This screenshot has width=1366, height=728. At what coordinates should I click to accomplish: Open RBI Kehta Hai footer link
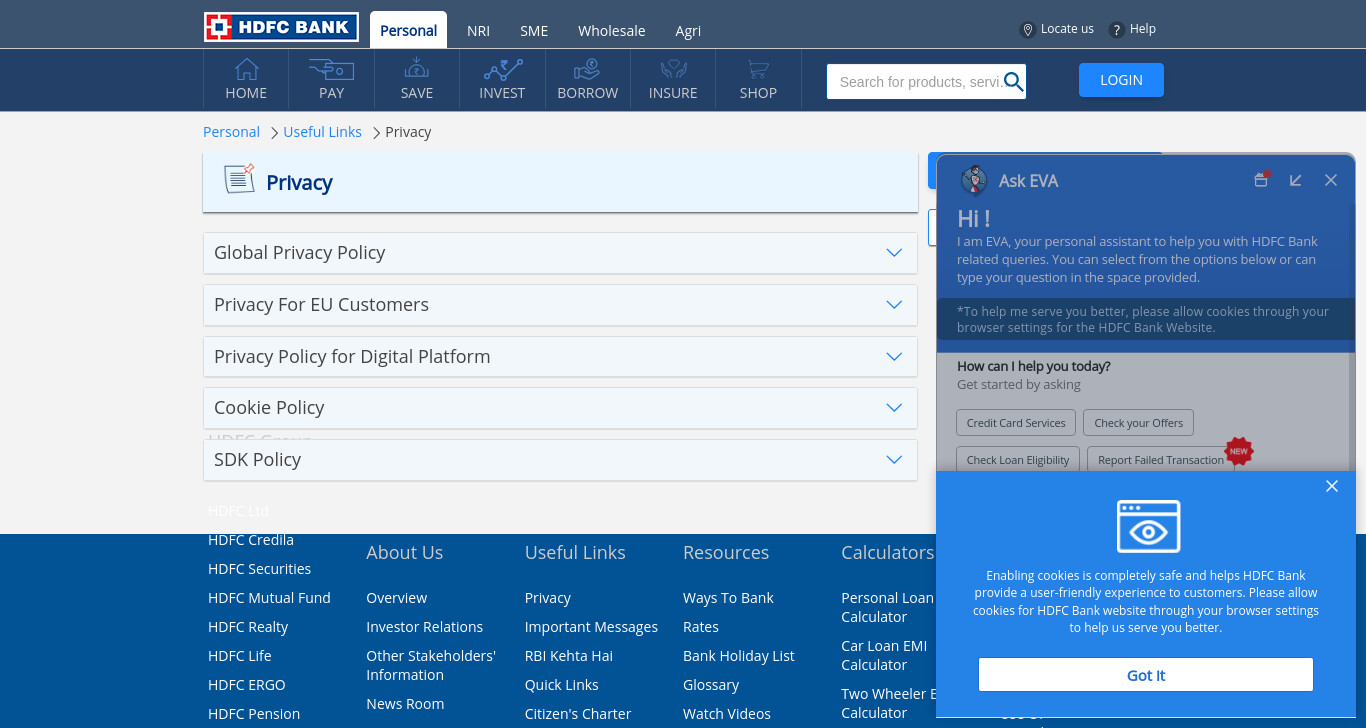(569, 656)
